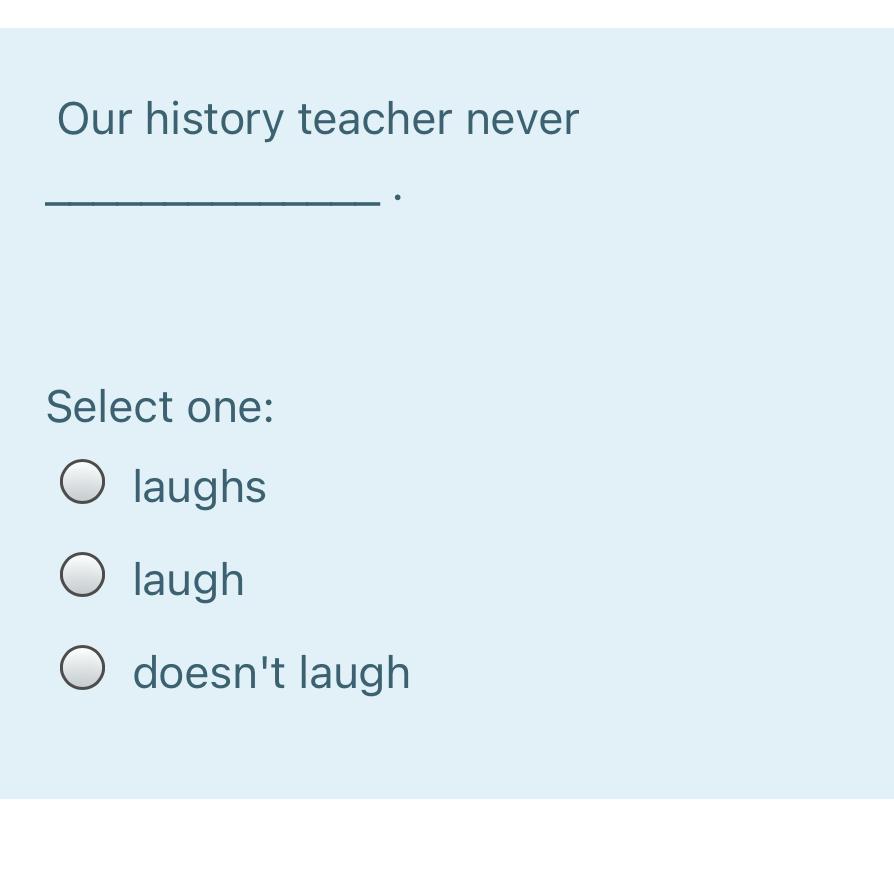This screenshot has height=894, width=894.
Task: Click the white area below quiz panel
Action: click(447, 847)
